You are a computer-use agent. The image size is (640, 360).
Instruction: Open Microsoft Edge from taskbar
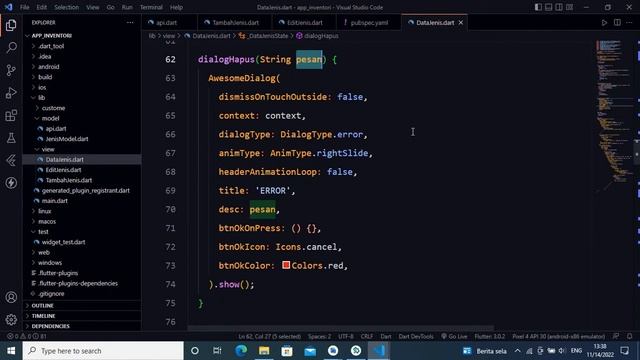coord(241,351)
